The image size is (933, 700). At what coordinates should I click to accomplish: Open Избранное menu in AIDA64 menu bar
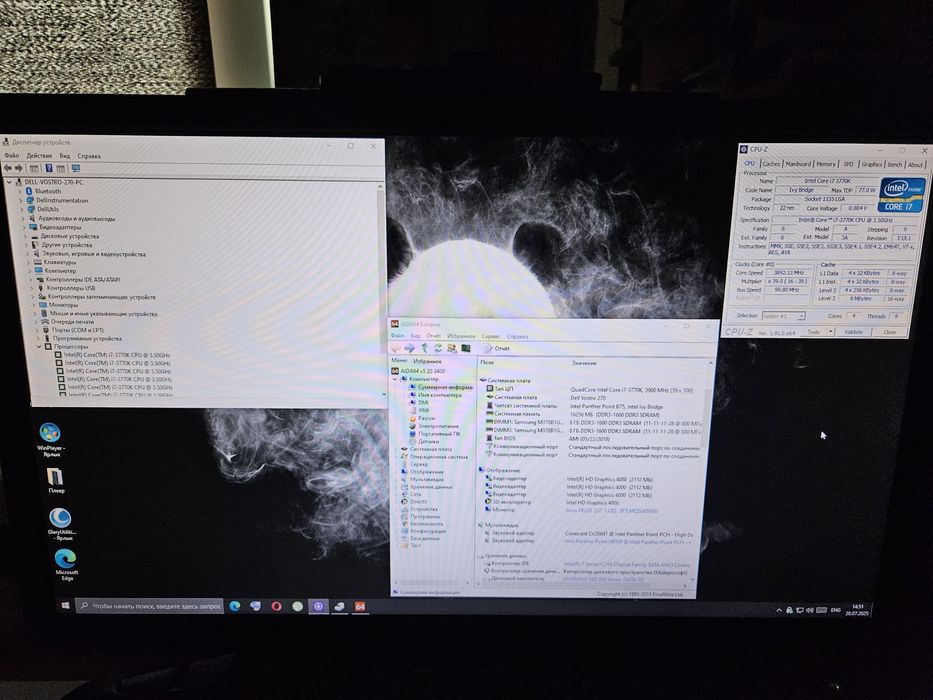(x=461, y=336)
